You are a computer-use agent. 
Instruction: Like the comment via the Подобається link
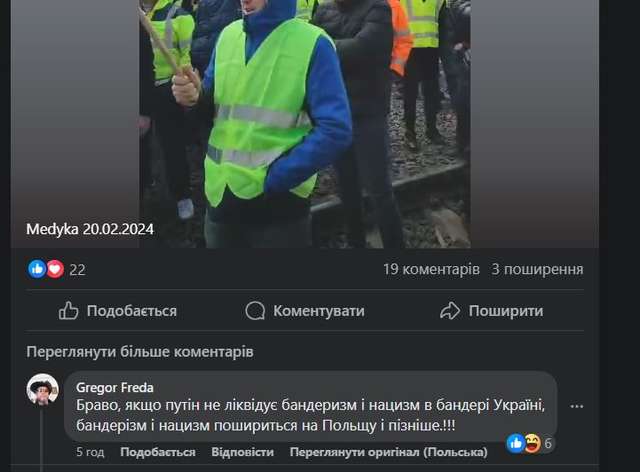[x=158, y=452]
